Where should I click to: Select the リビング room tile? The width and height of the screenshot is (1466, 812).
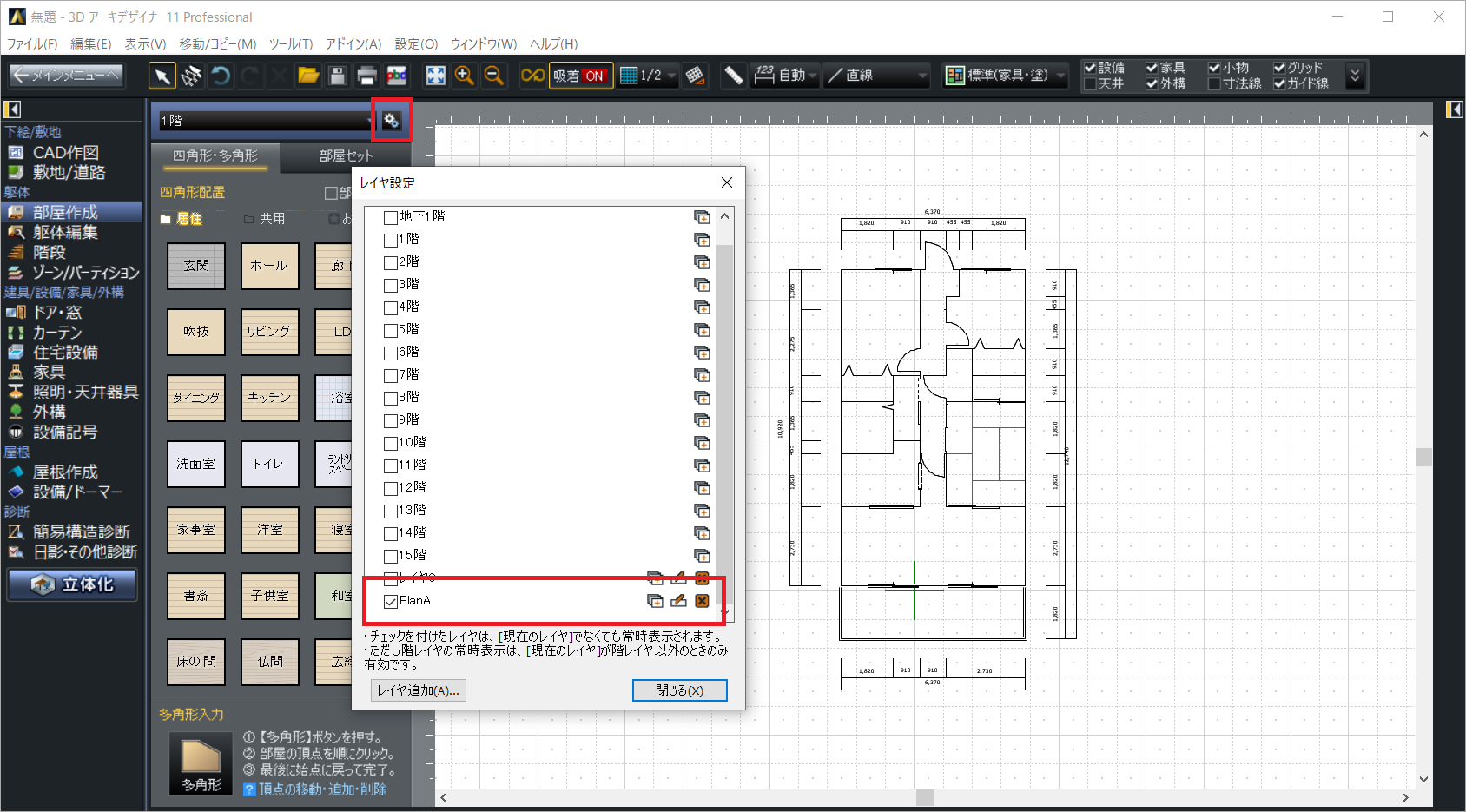coord(269,332)
